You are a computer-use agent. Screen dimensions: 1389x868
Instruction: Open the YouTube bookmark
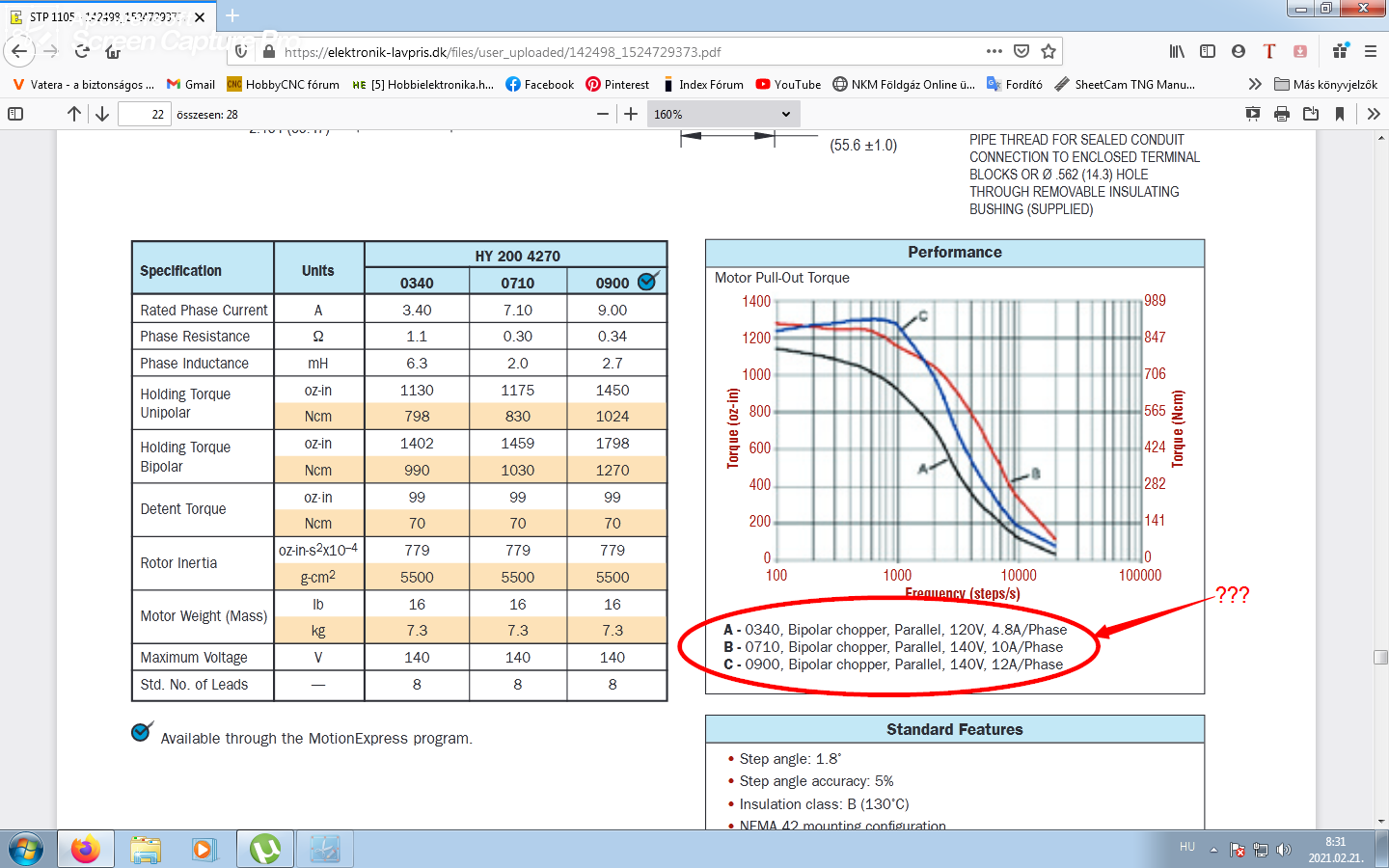click(788, 85)
